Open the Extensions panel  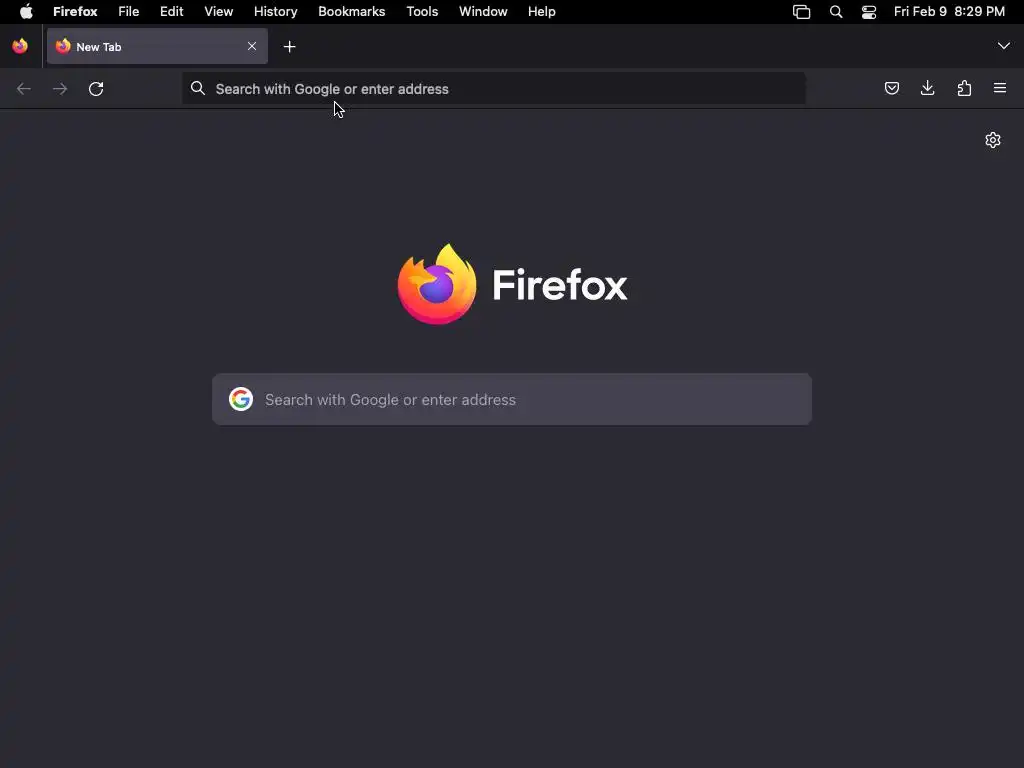tap(964, 88)
